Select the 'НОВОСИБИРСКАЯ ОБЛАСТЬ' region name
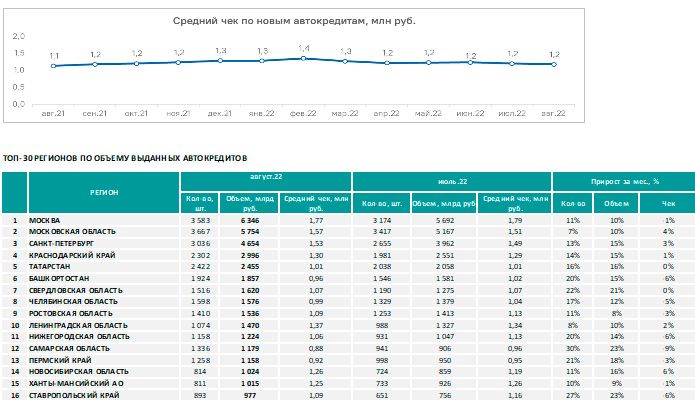This screenshot has height=402, width=695. click(x=79, y=371)
